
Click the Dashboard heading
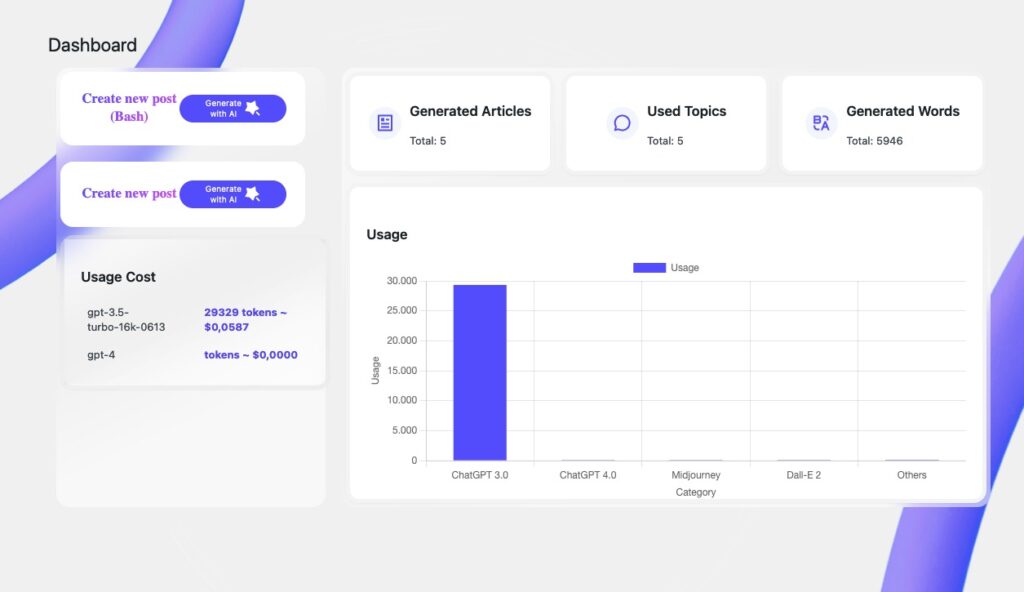point(93,45)
